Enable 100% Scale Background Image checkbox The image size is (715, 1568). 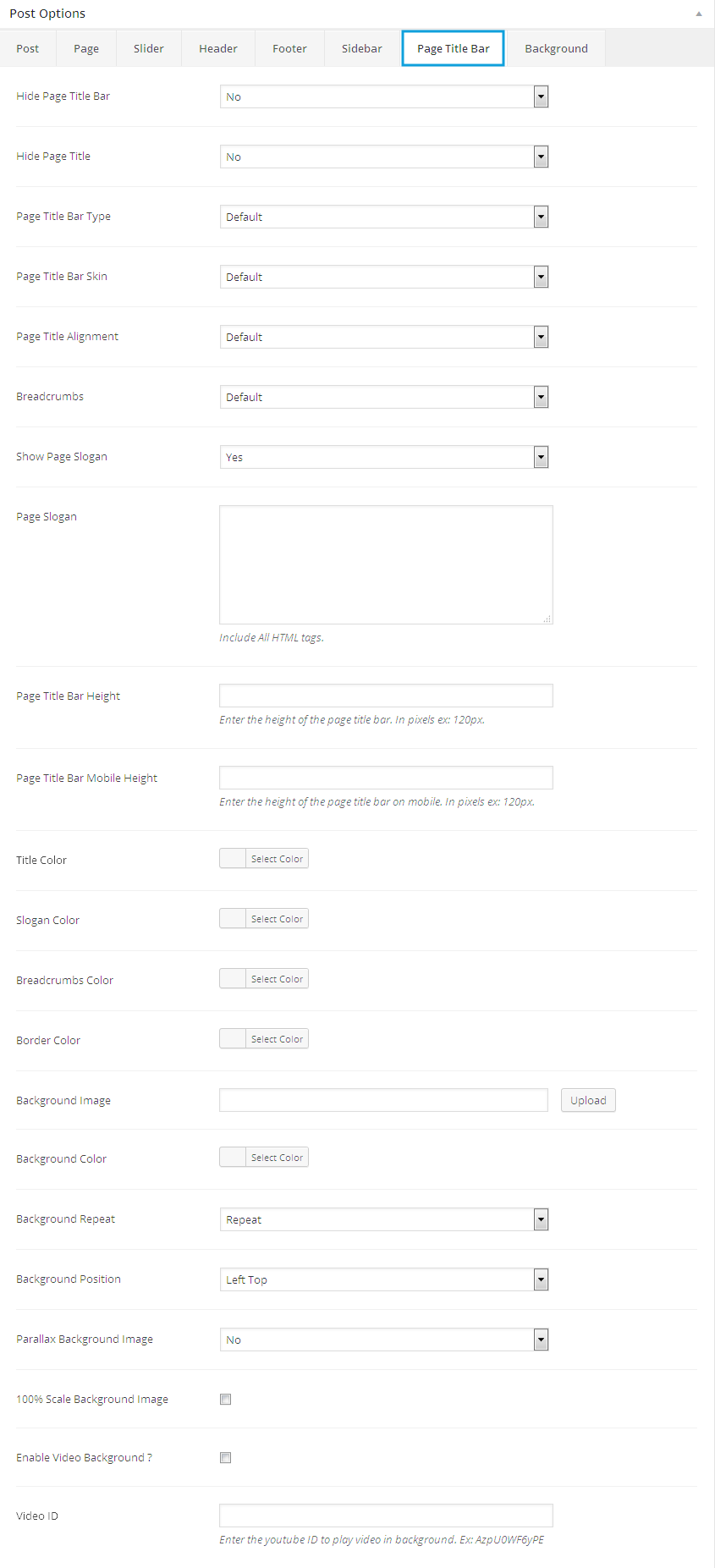pyautogui.click(x=225, y=1400)
